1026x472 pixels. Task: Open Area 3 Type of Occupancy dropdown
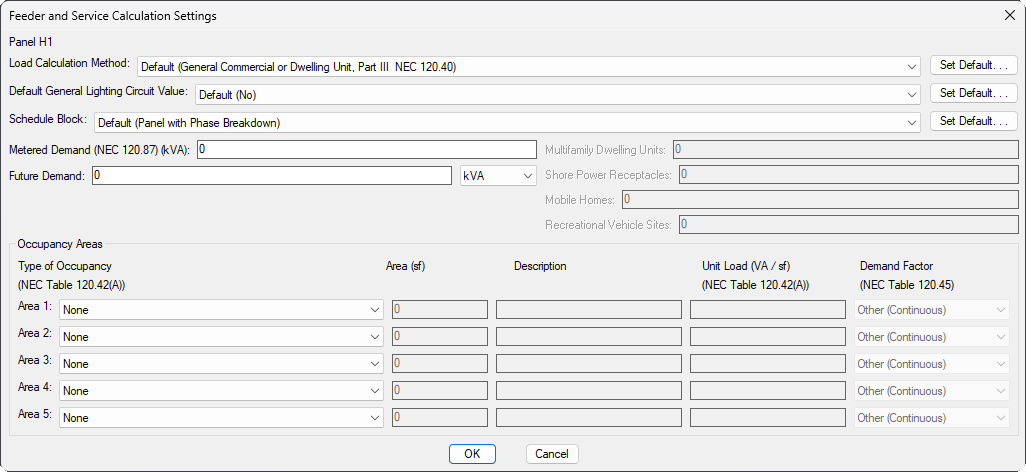pyautogui.click(x=221, y=364)
